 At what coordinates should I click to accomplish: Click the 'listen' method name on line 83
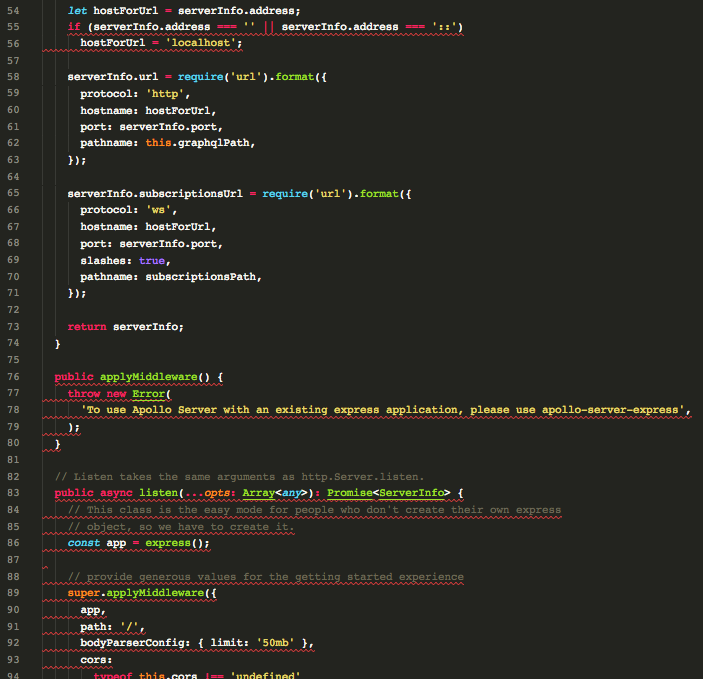pyautogui.click(x=158, y=493)
